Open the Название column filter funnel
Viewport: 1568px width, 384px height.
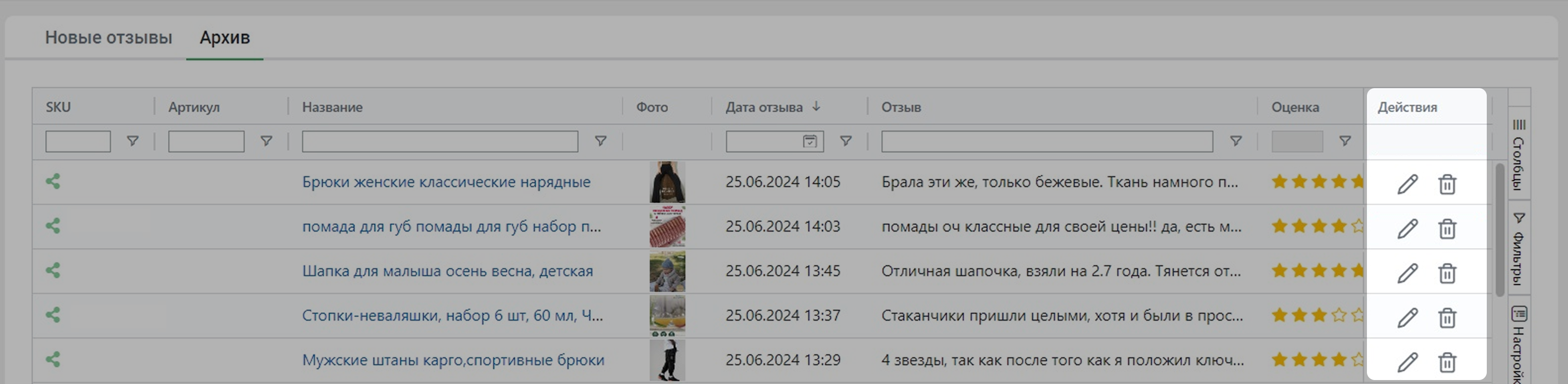[x=600, y=141]
